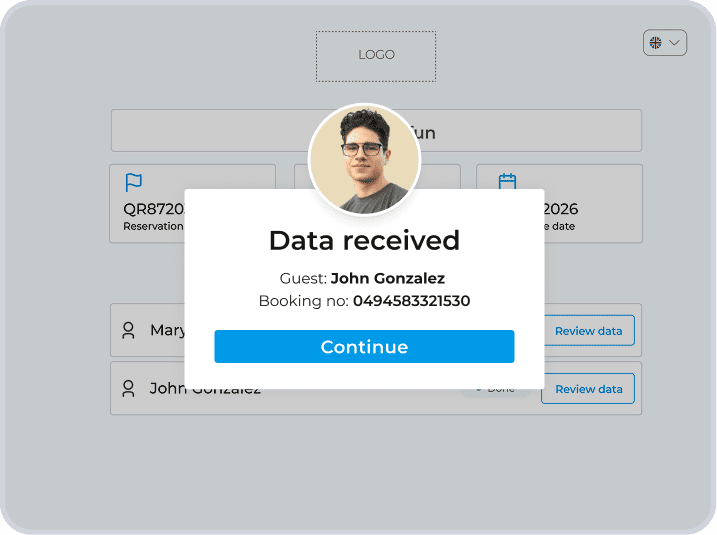Open the language selector chevron
Image resolution: width=717 pixels, height=535 pixels.
tap(674, 43)
